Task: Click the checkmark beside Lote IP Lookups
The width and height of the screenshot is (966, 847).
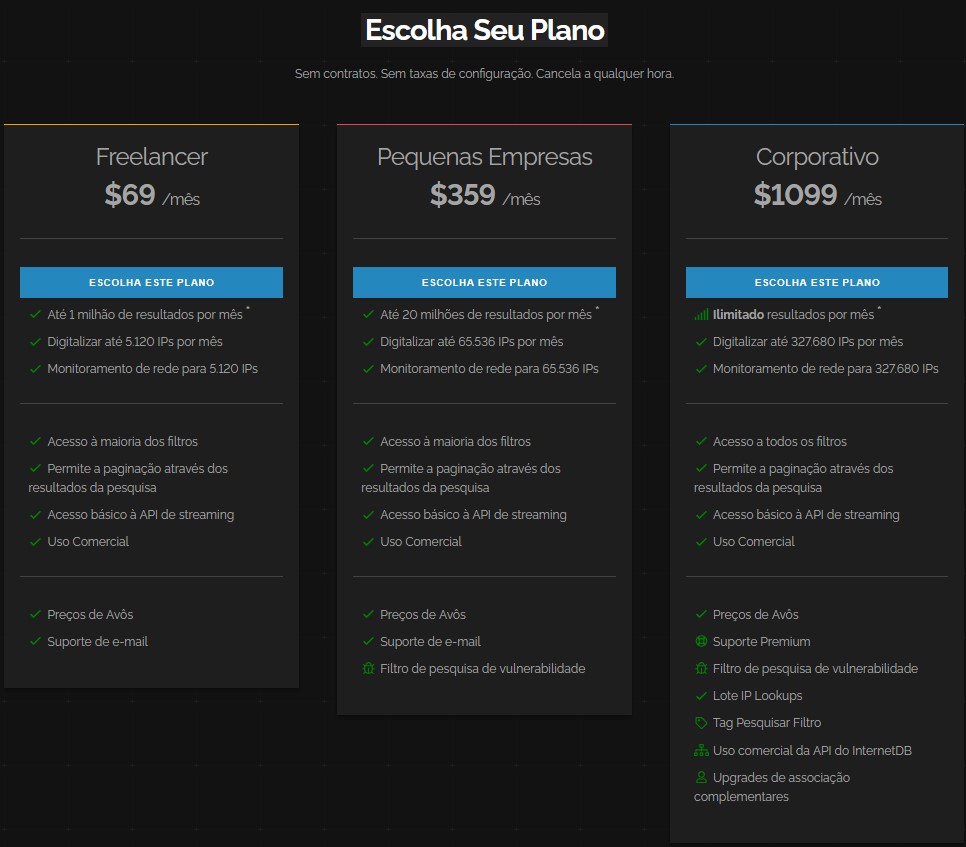Action: pyautogui.click(x=701, y=696)
